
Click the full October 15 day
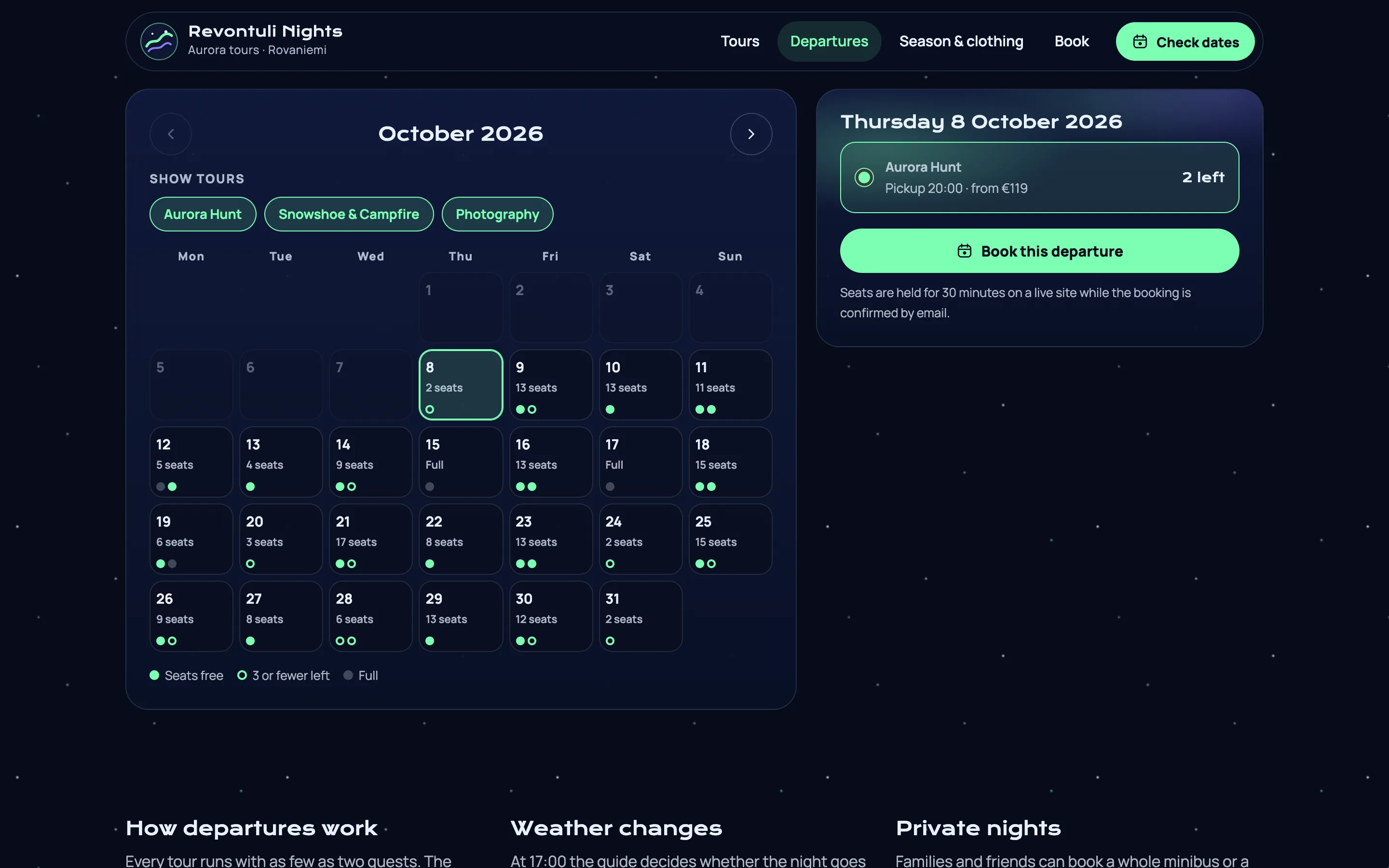tap(461, 461)
